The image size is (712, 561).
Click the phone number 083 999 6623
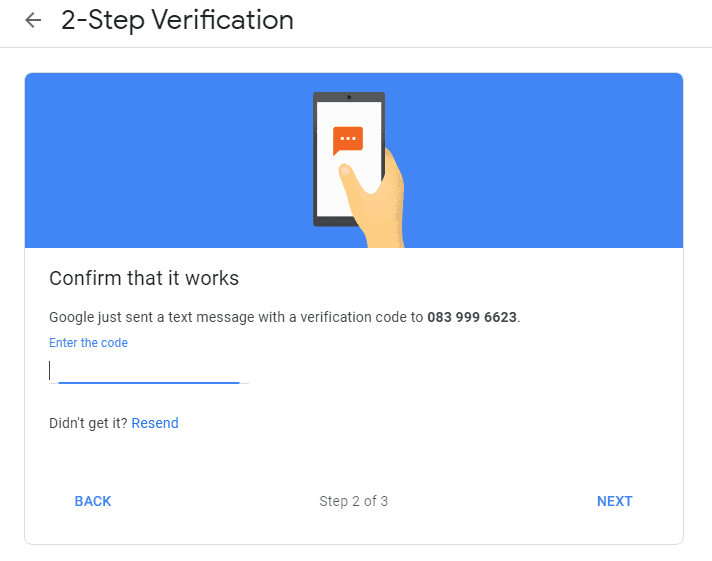[472, 317]
